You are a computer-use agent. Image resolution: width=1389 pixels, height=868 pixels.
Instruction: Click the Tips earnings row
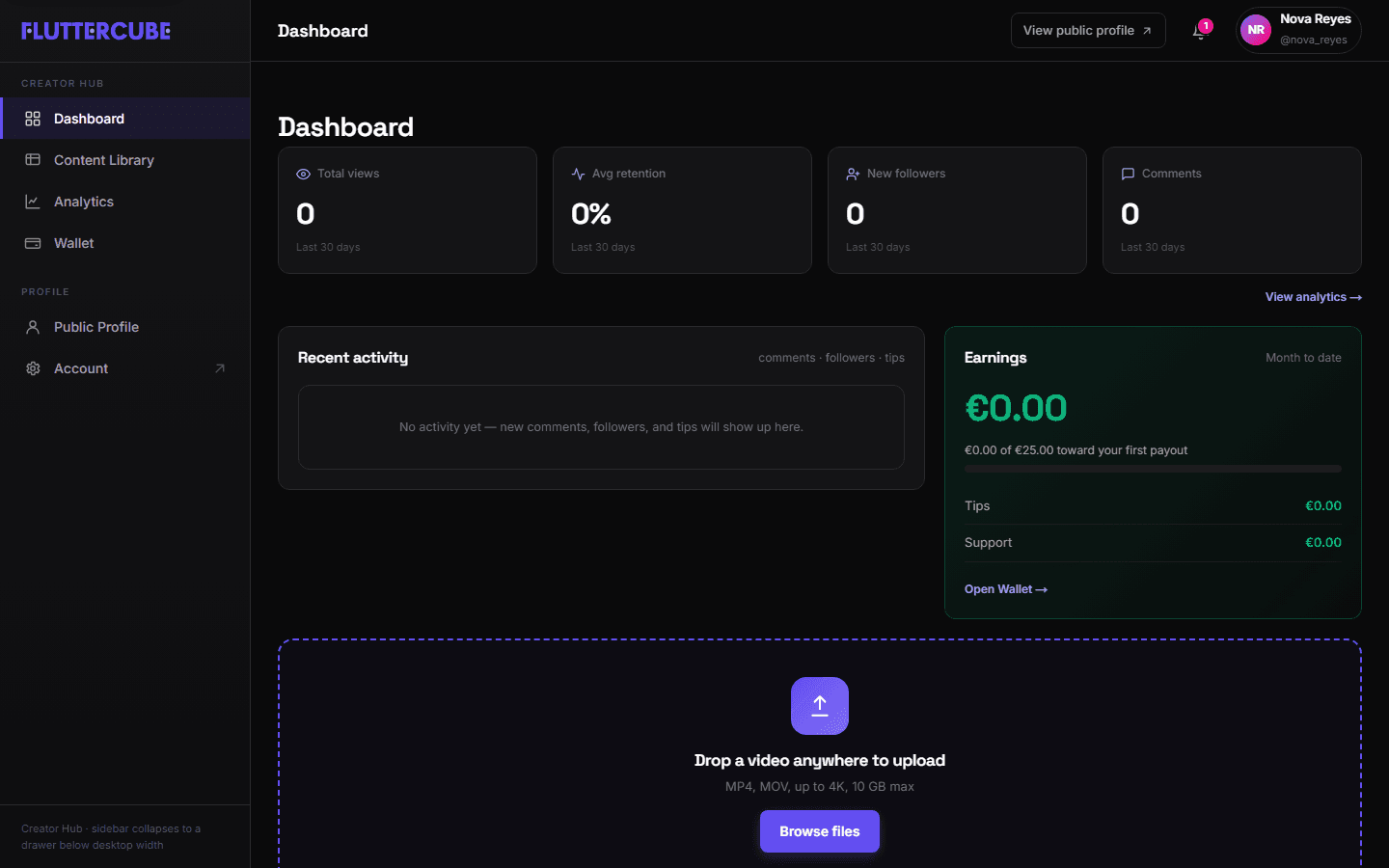1153,506
